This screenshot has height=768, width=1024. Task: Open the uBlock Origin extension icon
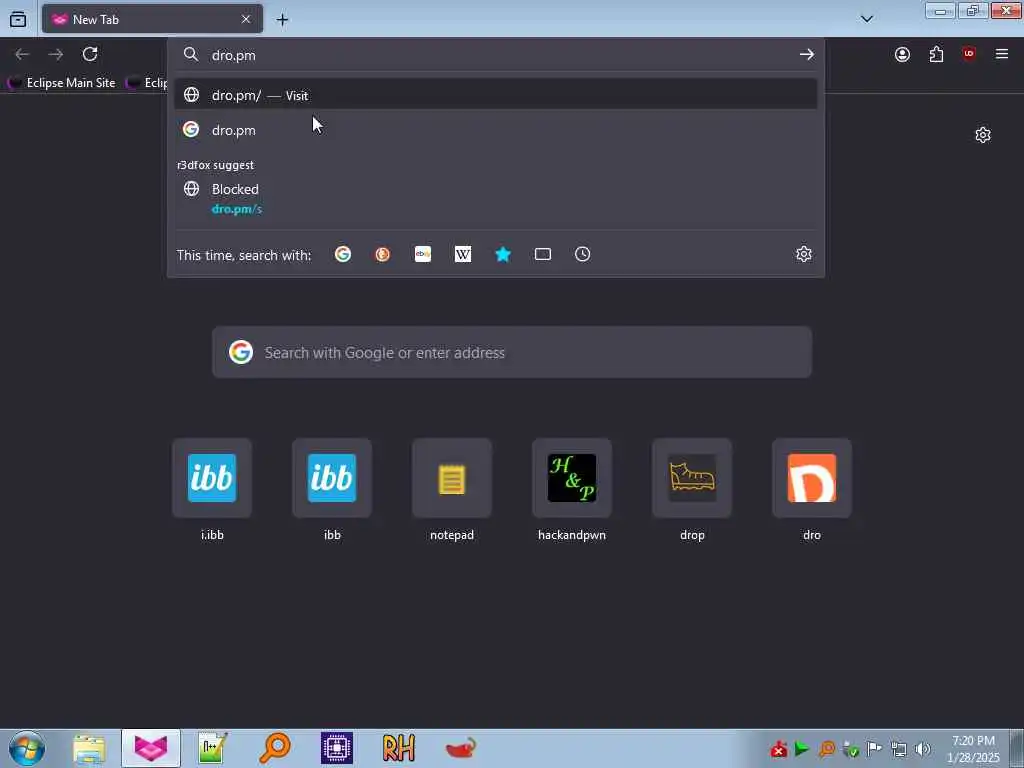click(969, 54)
